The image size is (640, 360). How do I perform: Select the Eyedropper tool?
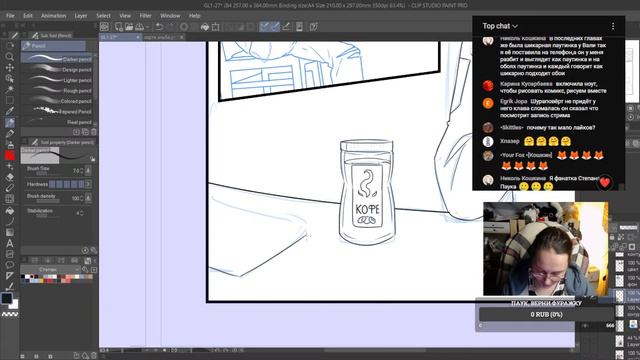(x=10, y=111)
